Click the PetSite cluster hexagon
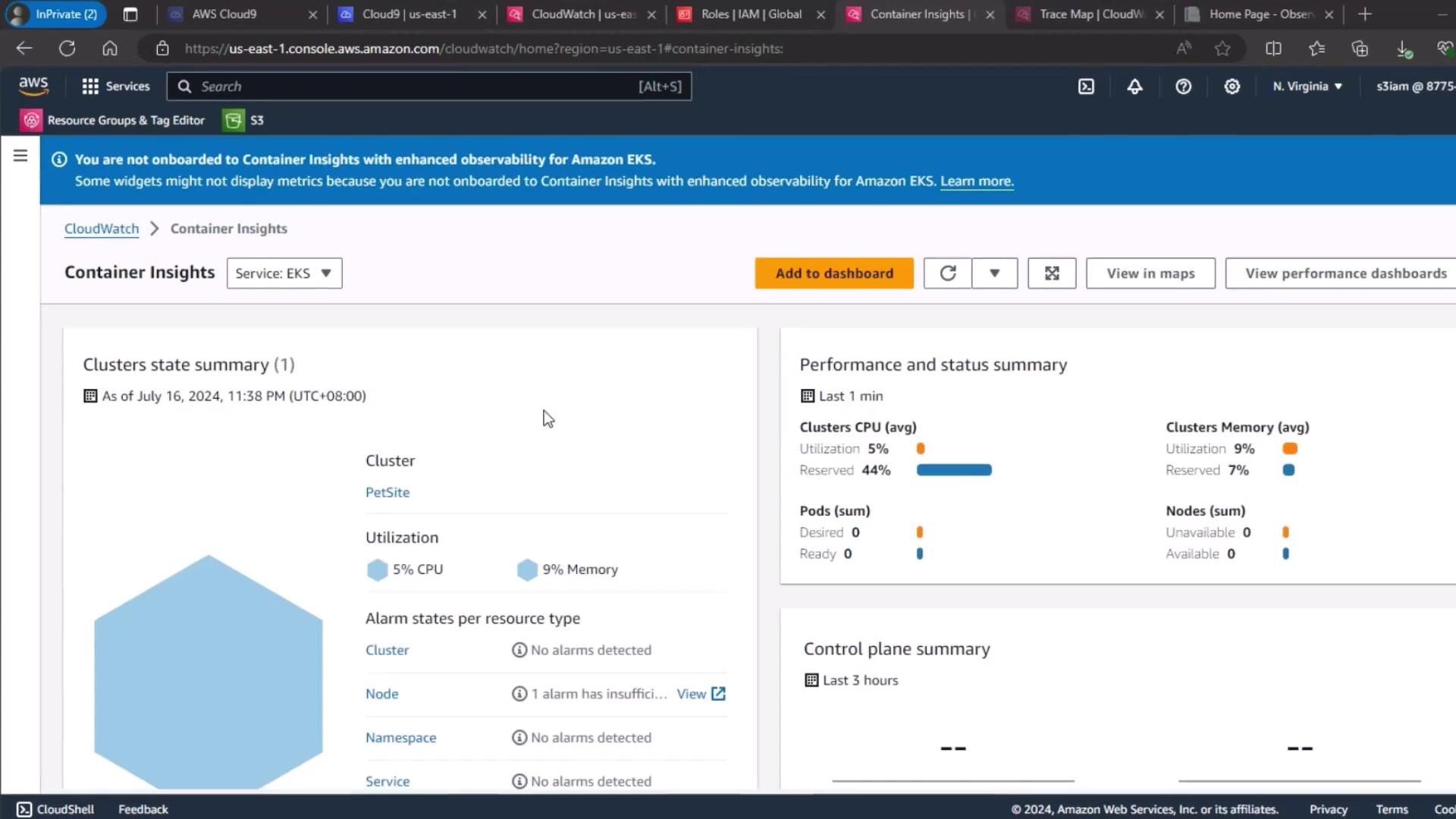Viewport: 1456px width, 819px height. click(209, 673)
